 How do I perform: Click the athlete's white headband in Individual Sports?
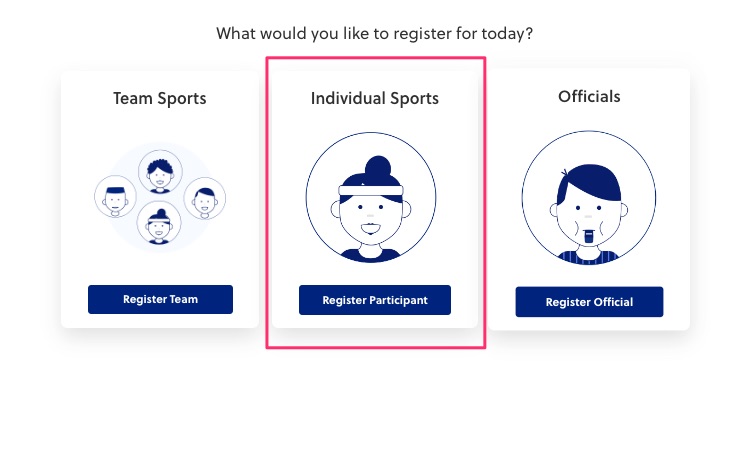pyautogui.click(x=370, y=189)
